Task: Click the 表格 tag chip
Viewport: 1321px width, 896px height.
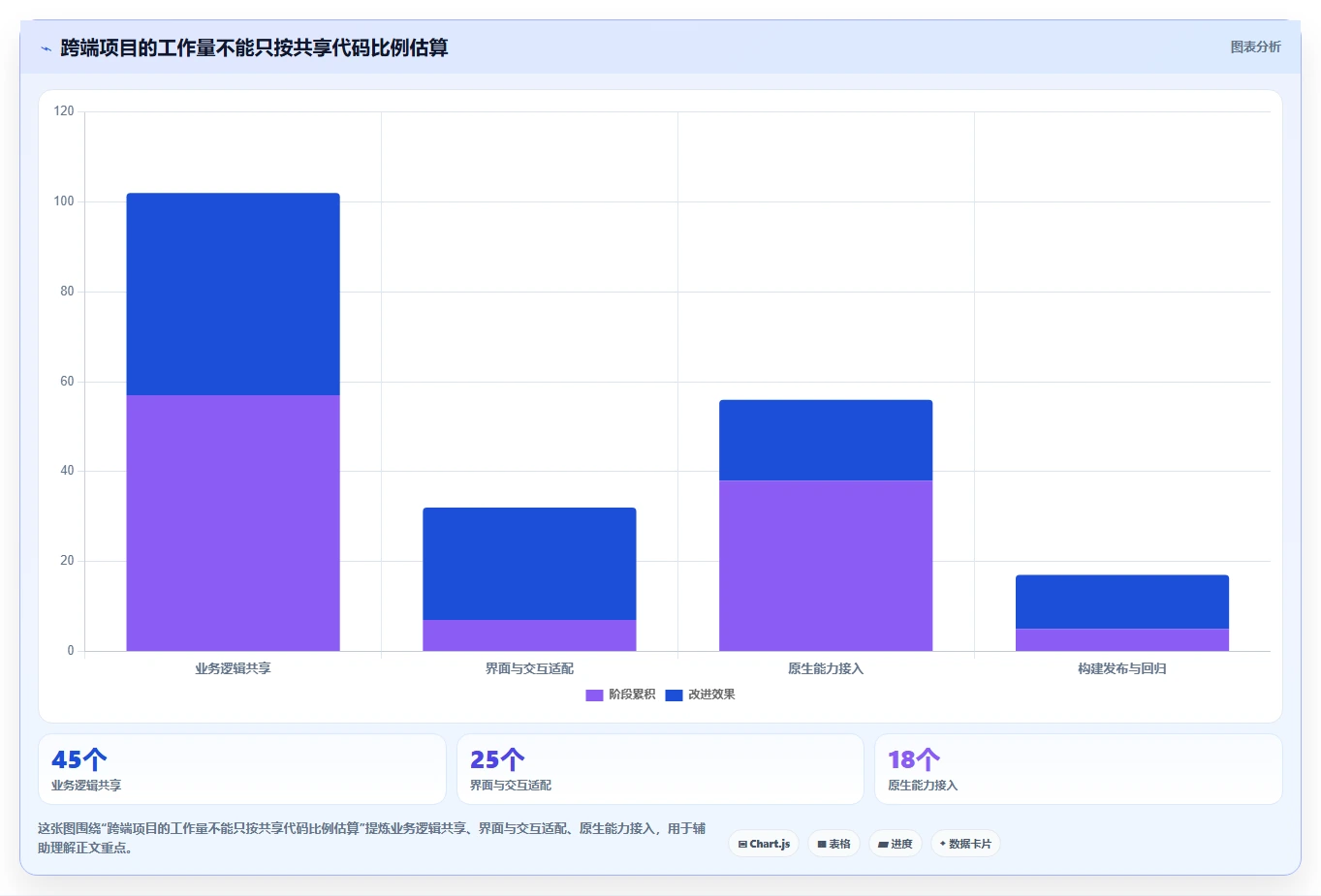Action: pyautogui.click(x=833, y=844)
